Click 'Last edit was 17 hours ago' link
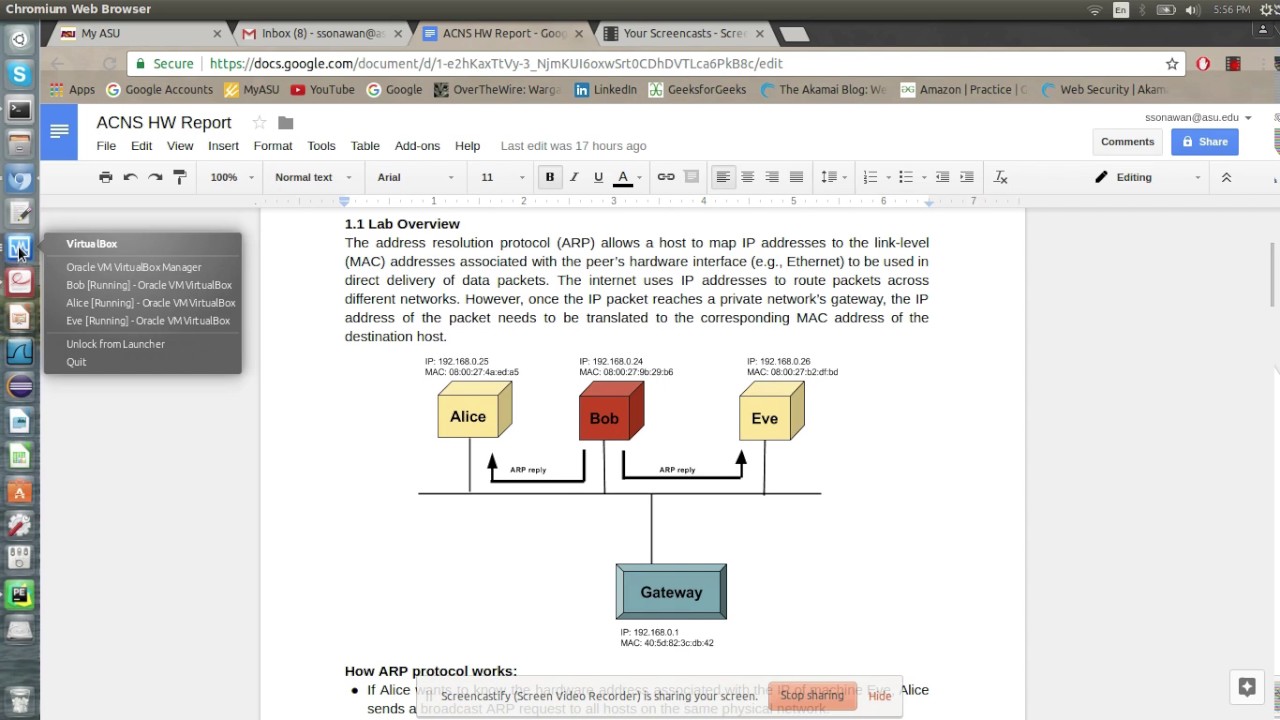This screenshot has height=720, width=1280. click(x=573, y=146)
